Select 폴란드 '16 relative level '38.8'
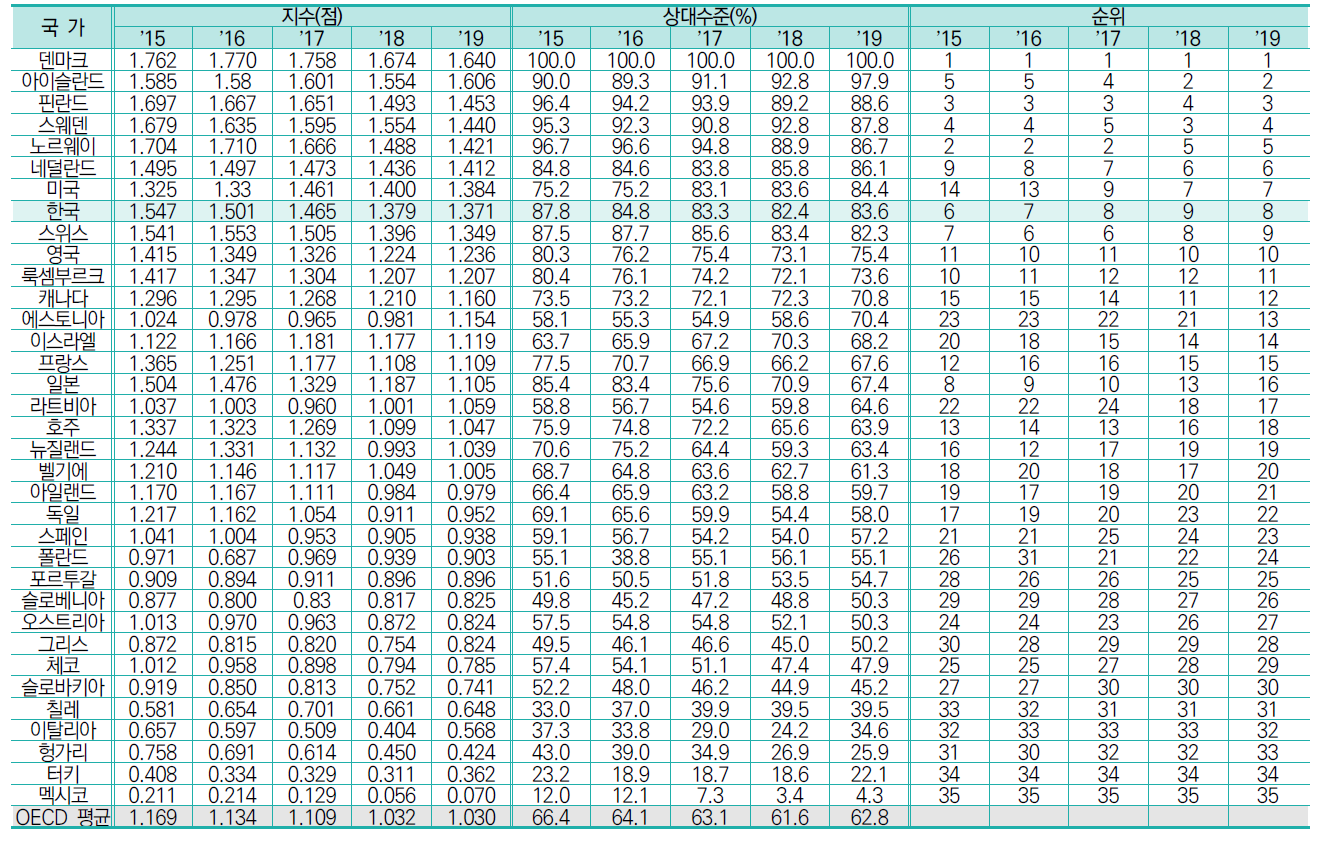The image size is (1326, 847). [x=631, y=558]
